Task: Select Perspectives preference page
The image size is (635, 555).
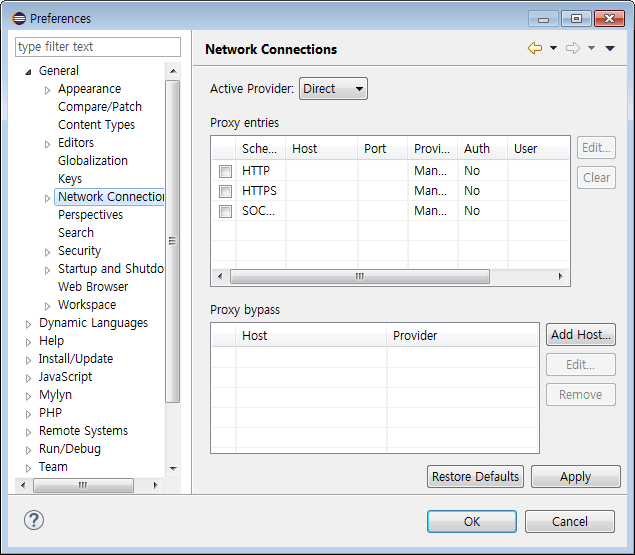Action: [x=90, y=215]
